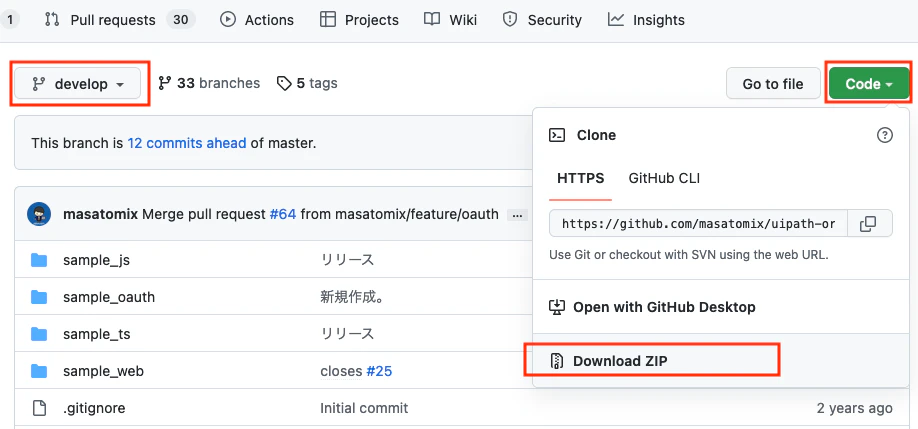Click the .gitignore file icon

(x=39, y=408)
